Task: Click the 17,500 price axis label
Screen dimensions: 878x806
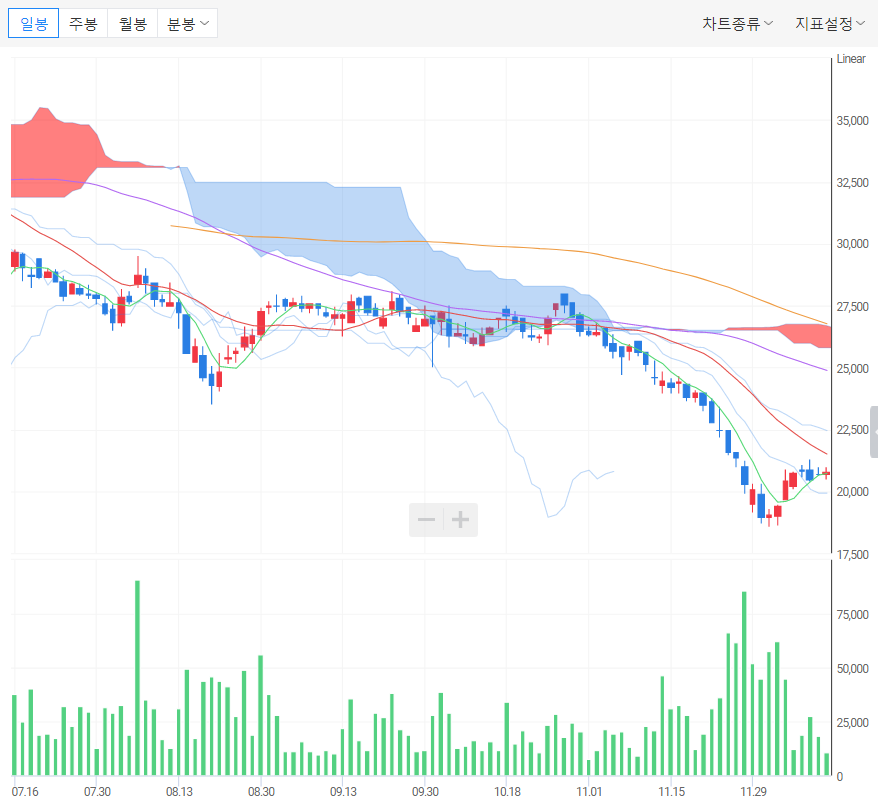Action: [x=852, y=555]
